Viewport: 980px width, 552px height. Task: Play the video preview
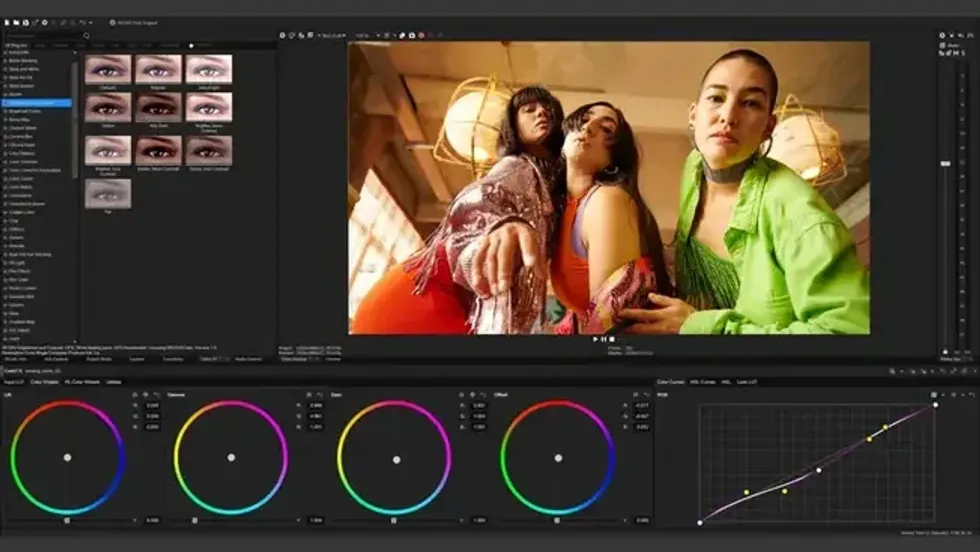point(595,339)
